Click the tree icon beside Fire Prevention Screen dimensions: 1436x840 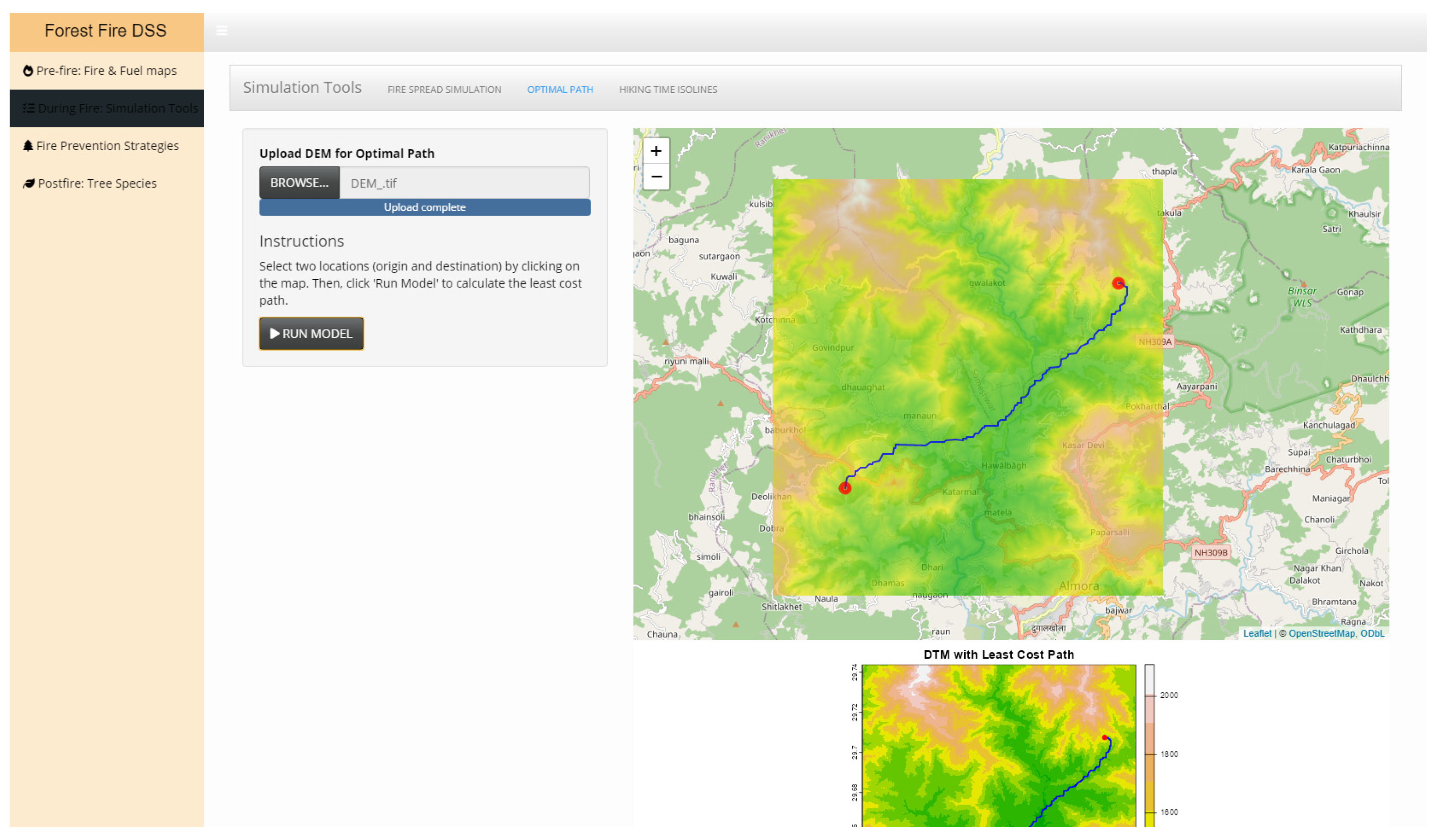pyautogui.click(x=27, y=146)
